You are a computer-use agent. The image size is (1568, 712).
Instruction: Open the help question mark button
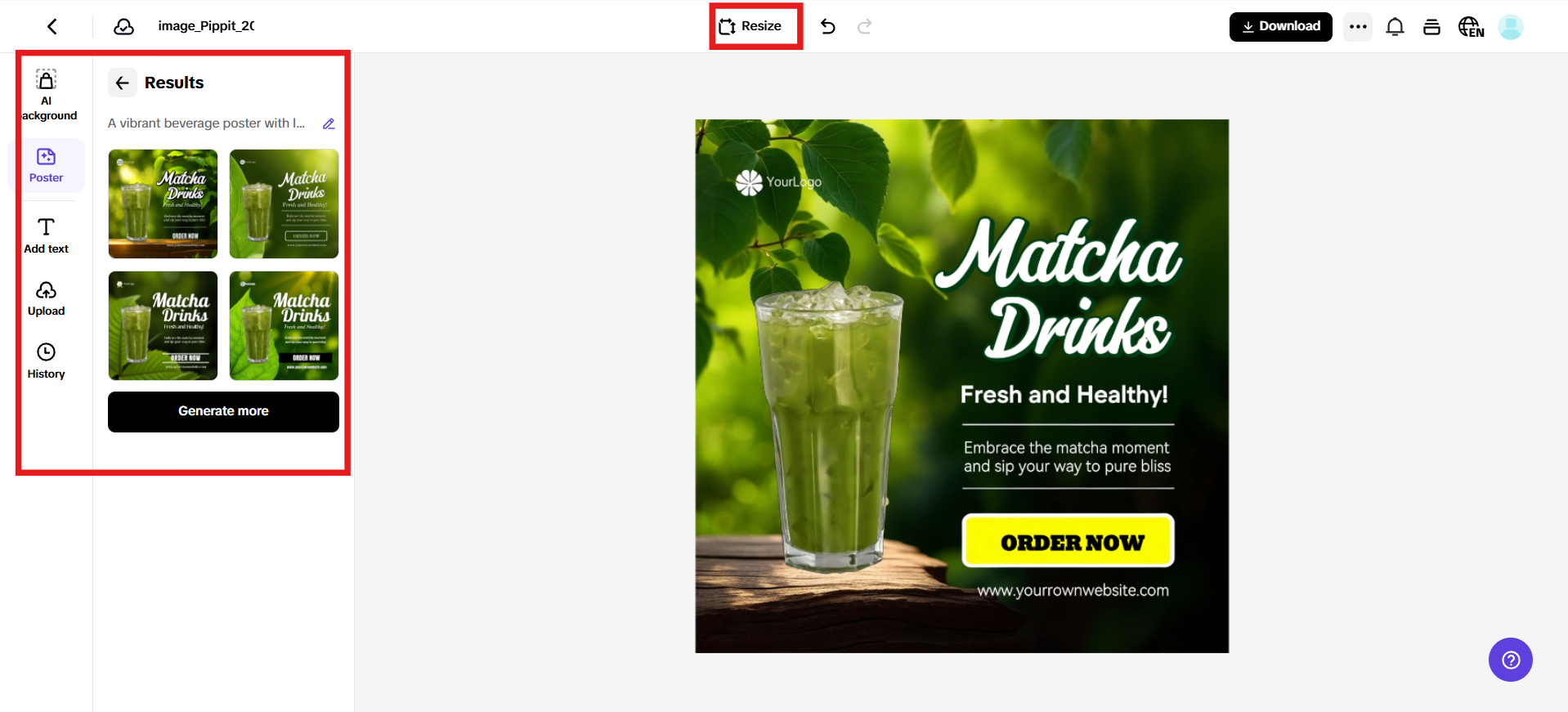(x=1510, y=660)
